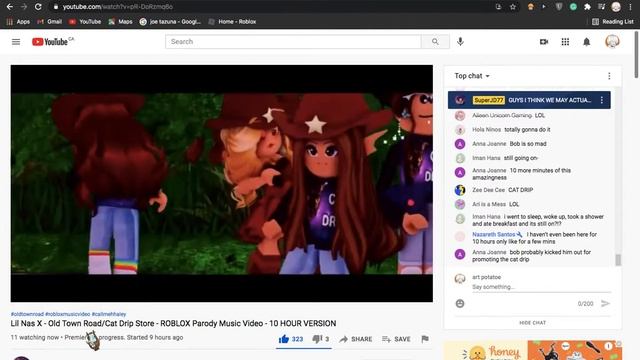Viewport: 640px width, 360px height.
Task: Open the emoji picker in chat
Action: coord(460,303)
